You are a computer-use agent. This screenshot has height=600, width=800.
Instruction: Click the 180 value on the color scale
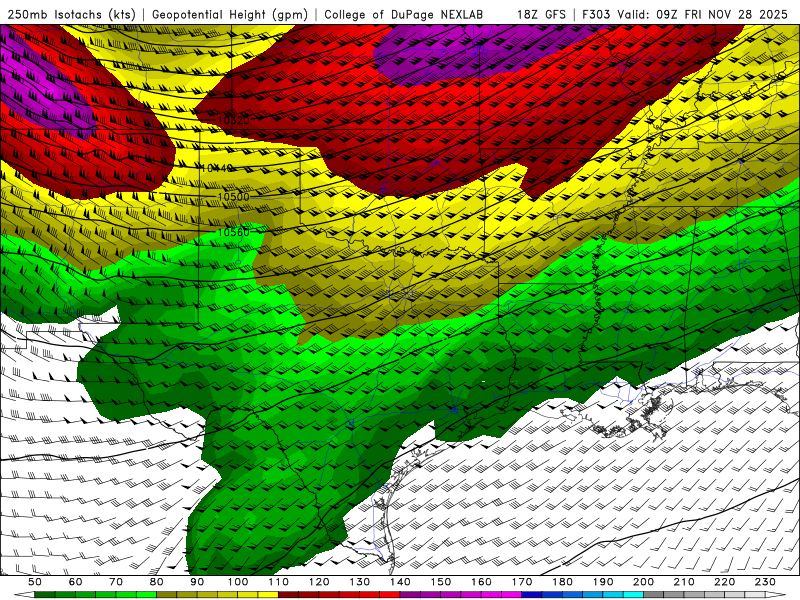point(563,582)
